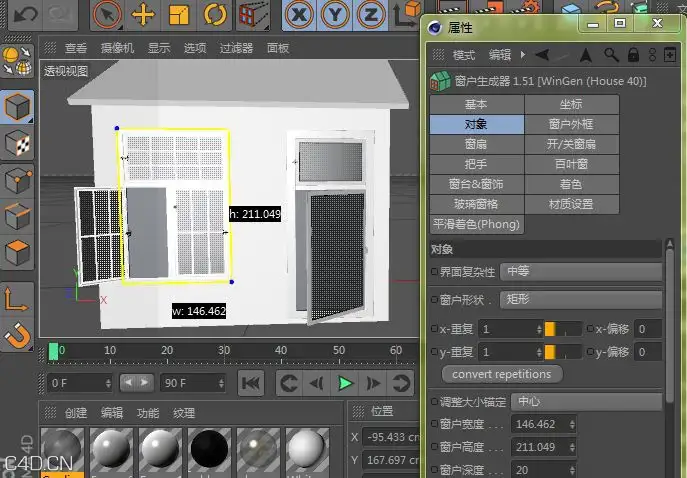The width and height of the screenshot is (687, 478).
Task: Toggle the 窗户宽度 animation dot
Action: [434, 424]
